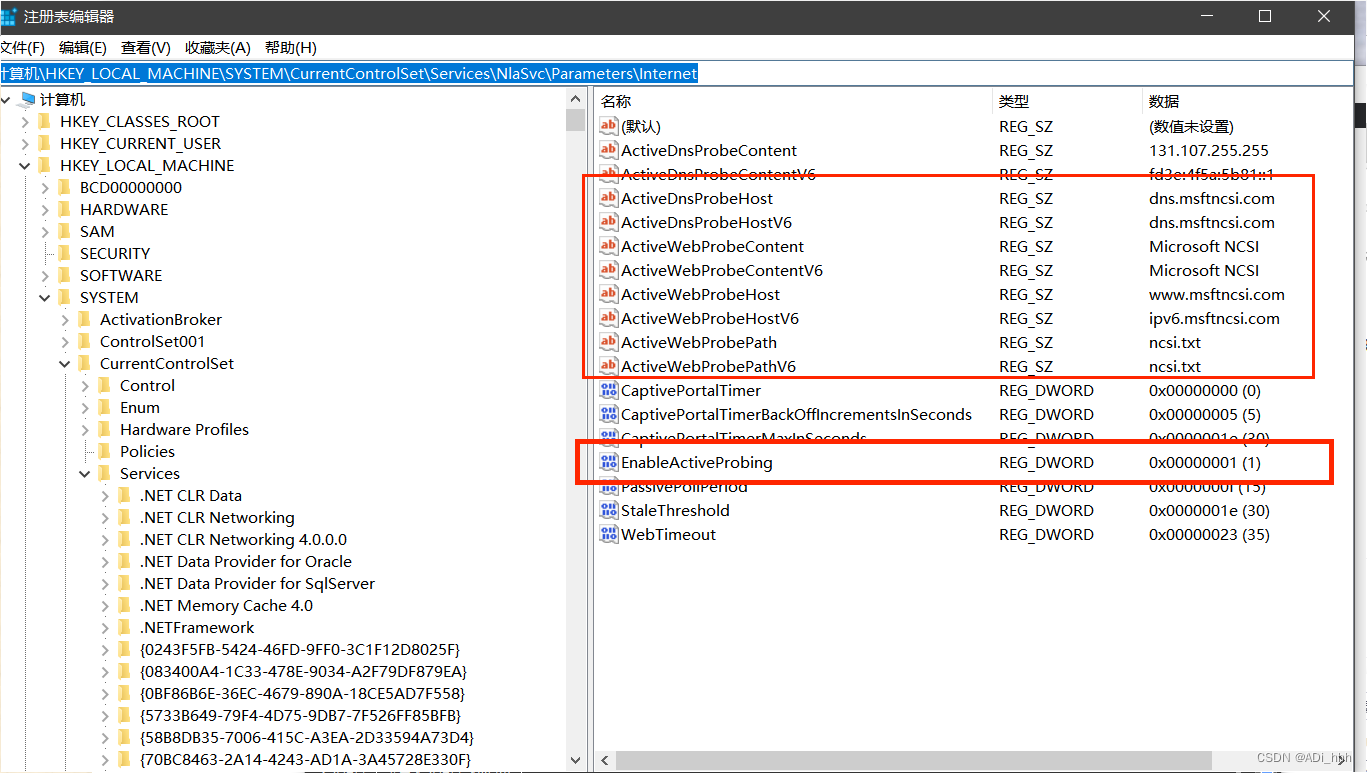The width and height of the screenshot is (1367, 773).
Task: Open the 查看(V) menu
Action: coord(146,47)
